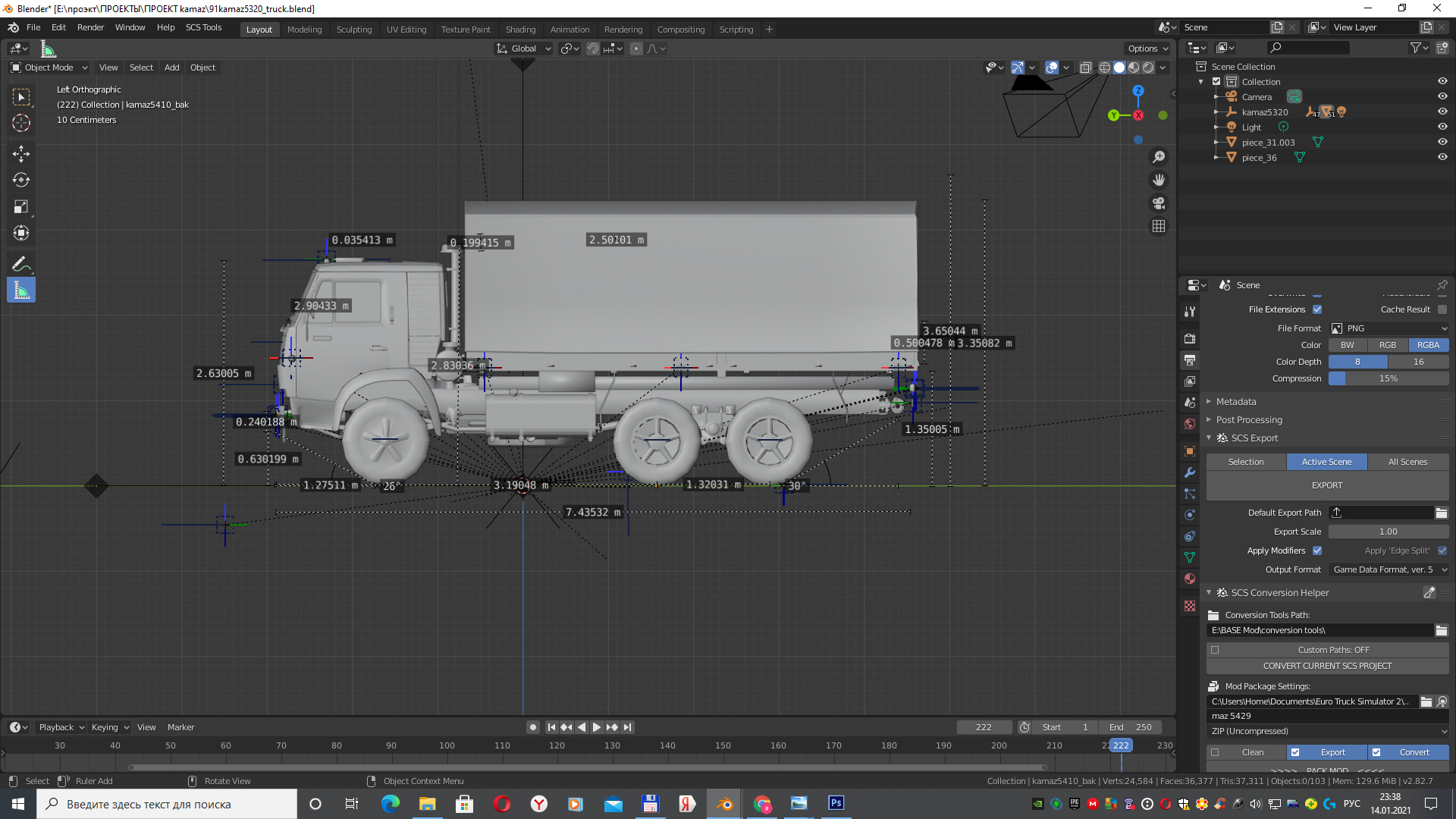1456x819 pixels.
Task: Open the World properties tab
Action: (x=1190, y=424)
